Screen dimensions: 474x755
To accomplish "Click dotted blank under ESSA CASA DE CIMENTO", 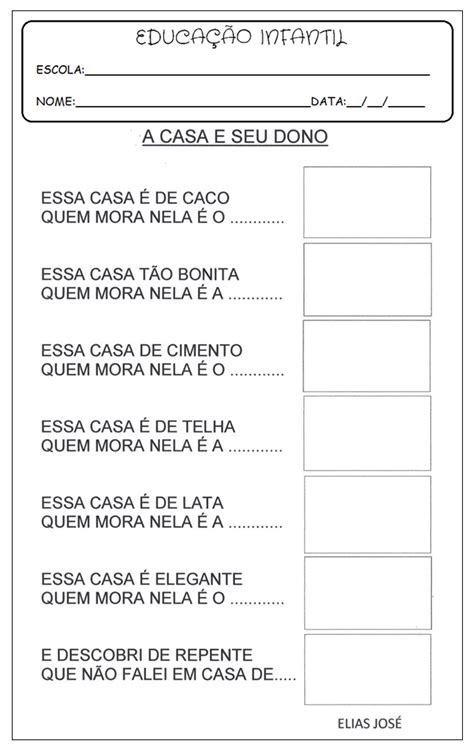I will 257,374.
